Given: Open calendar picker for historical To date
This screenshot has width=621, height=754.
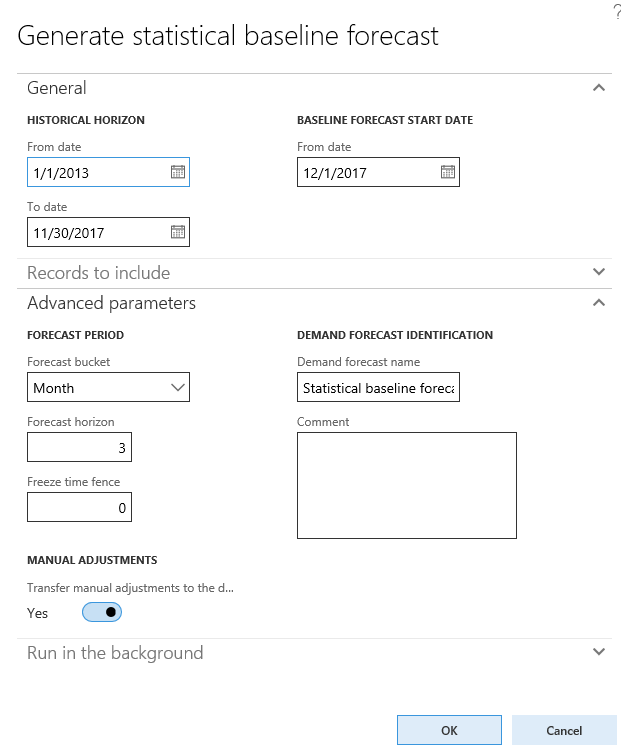Looking at the screenshot, I should tap(177, 232).
